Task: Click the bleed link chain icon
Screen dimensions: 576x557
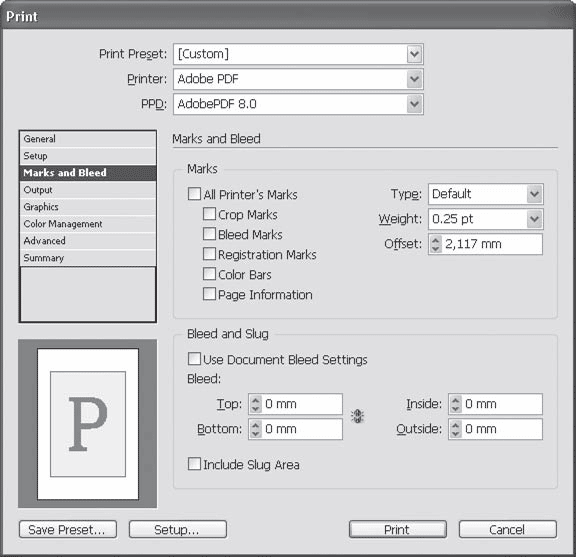Action: 357,416
